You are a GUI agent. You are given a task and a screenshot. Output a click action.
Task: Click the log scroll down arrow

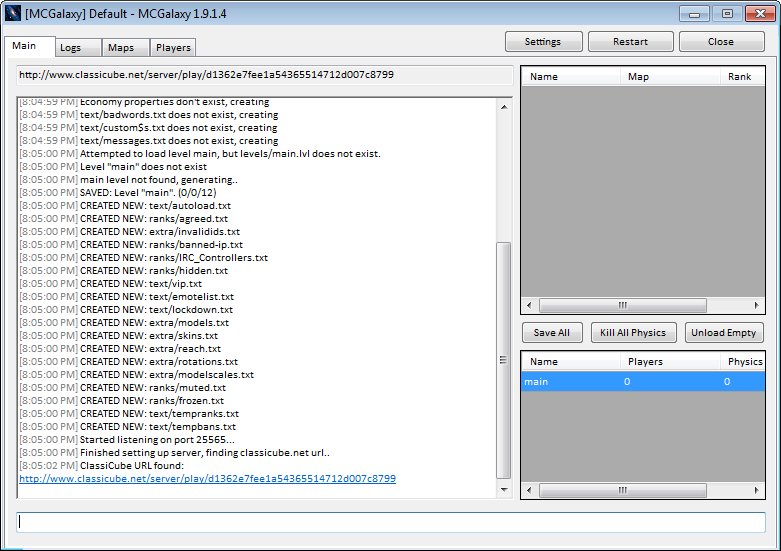point(504,490)
